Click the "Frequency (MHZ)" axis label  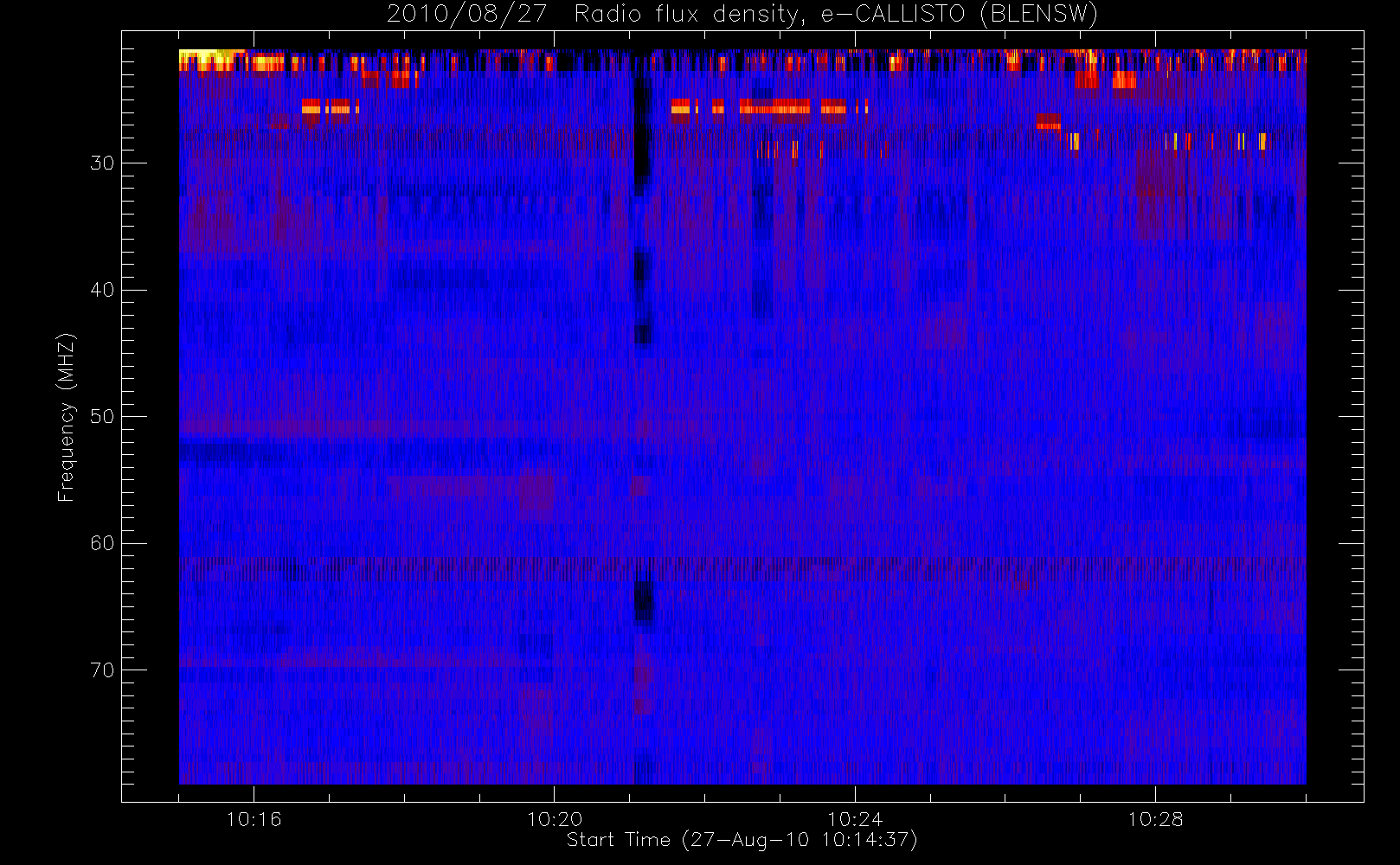67,417
